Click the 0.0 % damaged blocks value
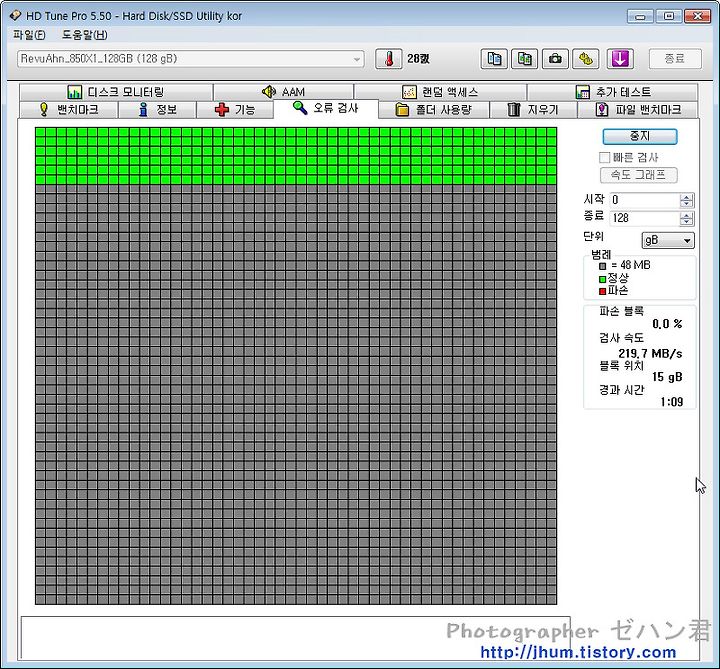 (x=667, y=324)
